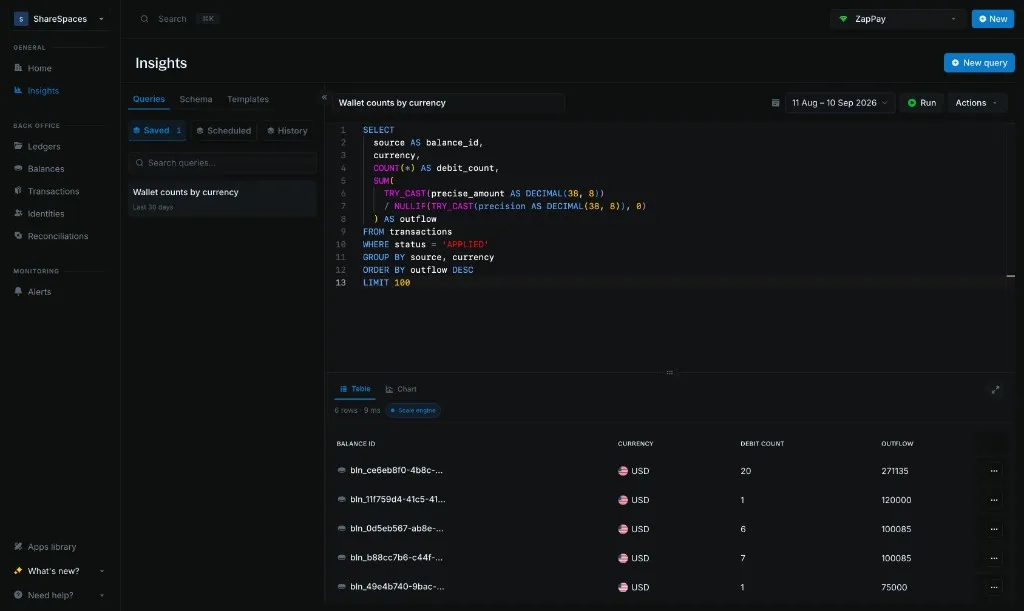
Task: Click the Reconciliations icon in sidebar
Action: (18, 236)
